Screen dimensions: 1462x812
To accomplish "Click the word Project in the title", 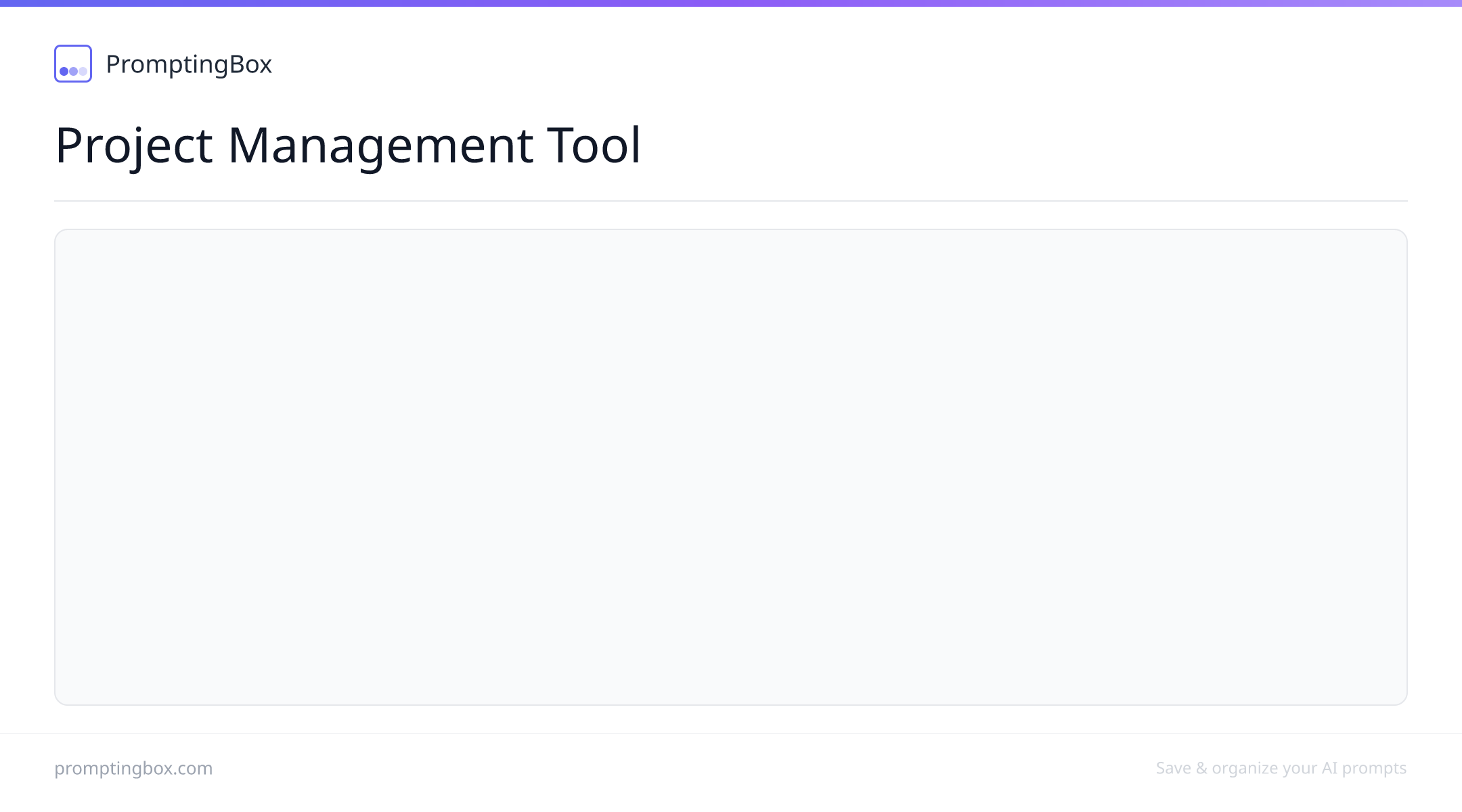I will (x=133, y=145).
